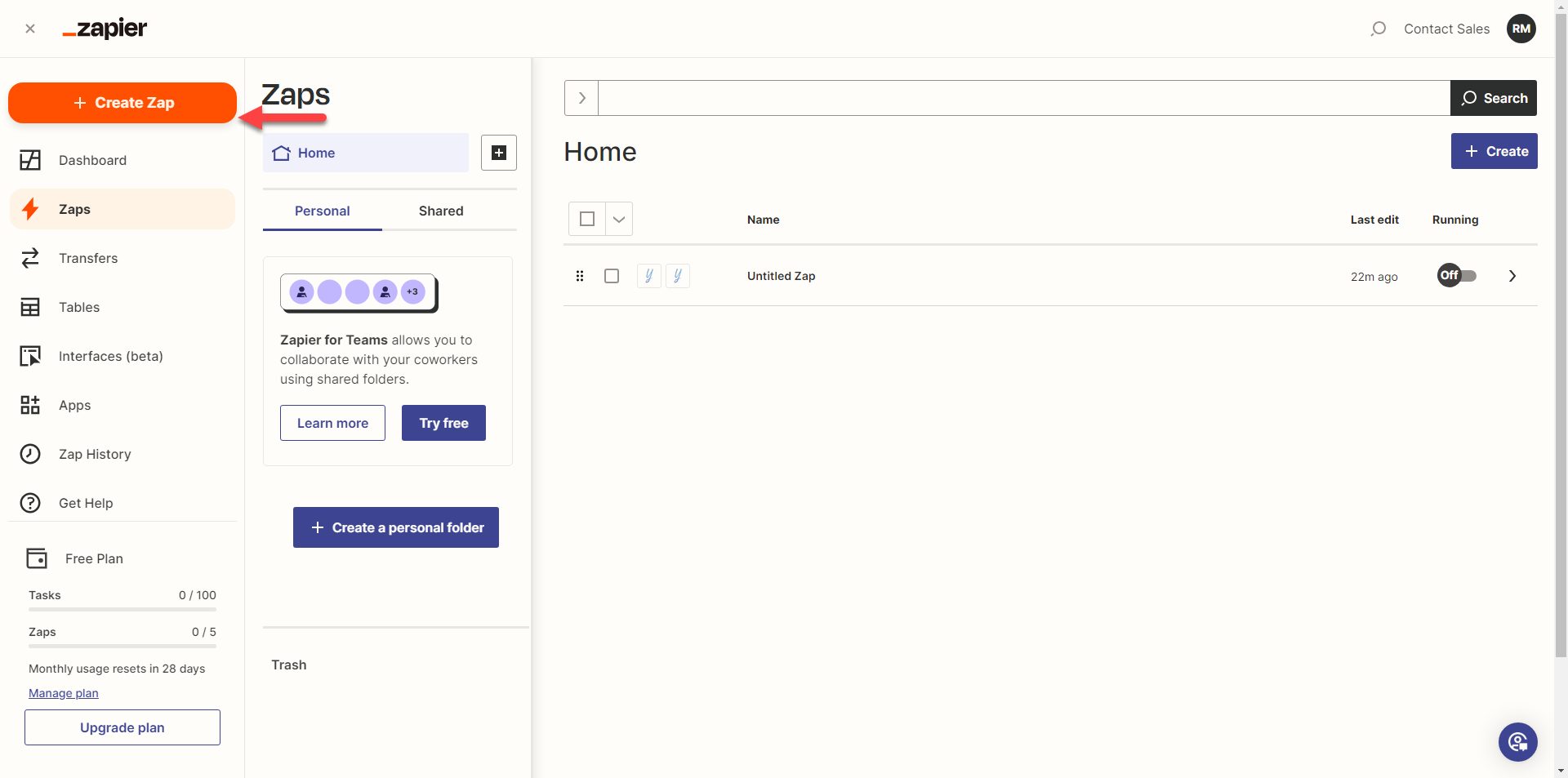The image size is (1568, 778).
Task: Click the blue Create button
Action: (x=1494, y=151)
